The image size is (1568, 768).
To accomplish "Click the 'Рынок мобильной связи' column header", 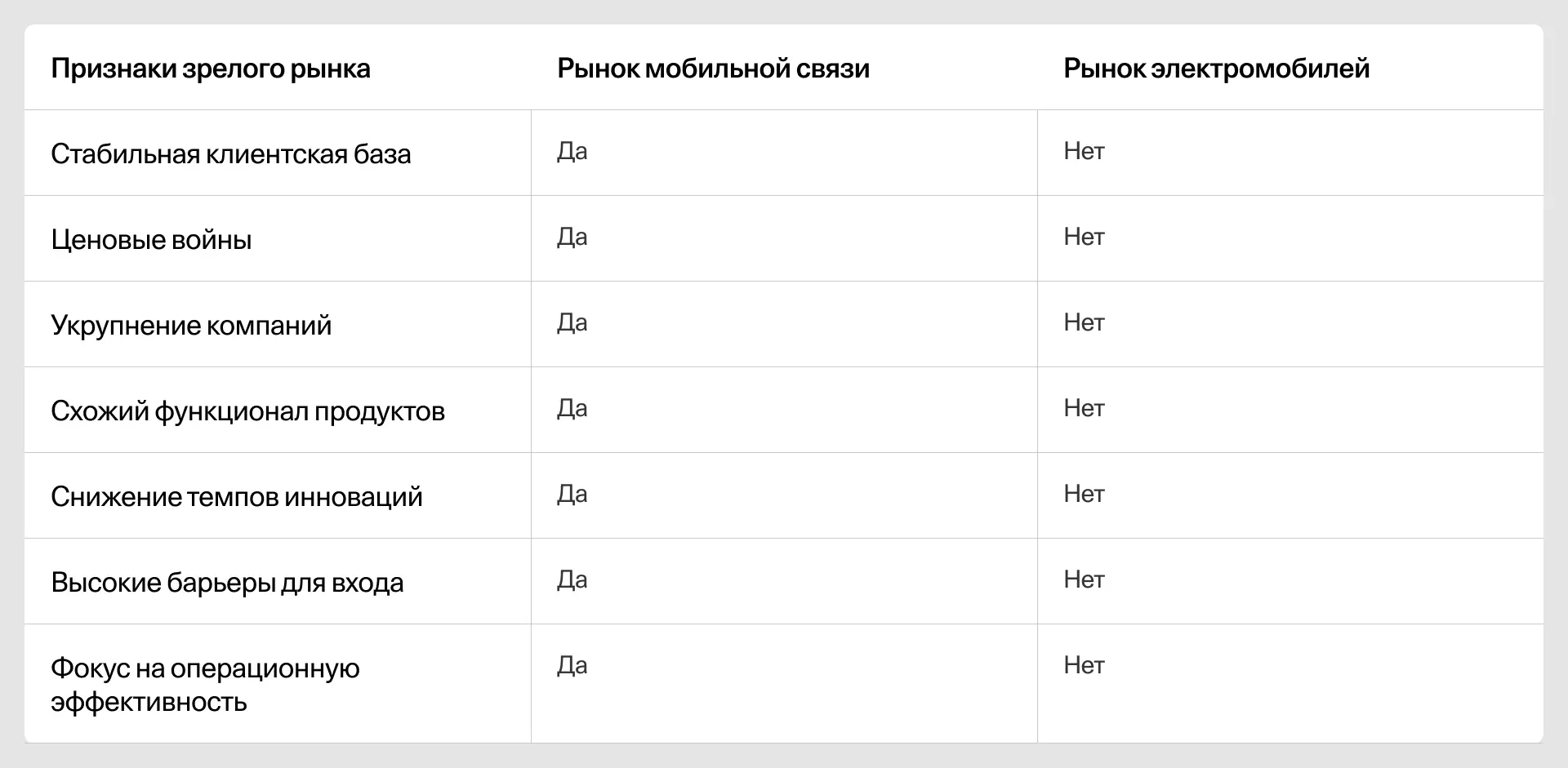I will [713, 69].
